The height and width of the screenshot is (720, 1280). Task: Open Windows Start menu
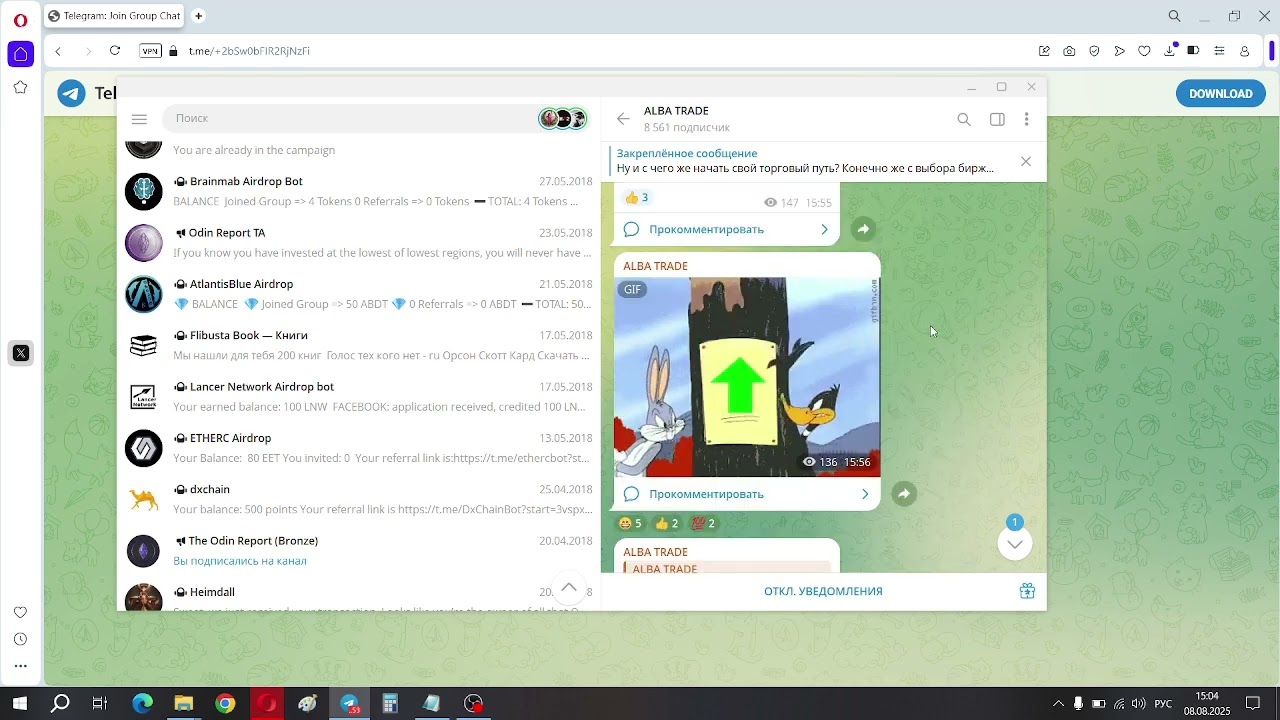(20, 703)
